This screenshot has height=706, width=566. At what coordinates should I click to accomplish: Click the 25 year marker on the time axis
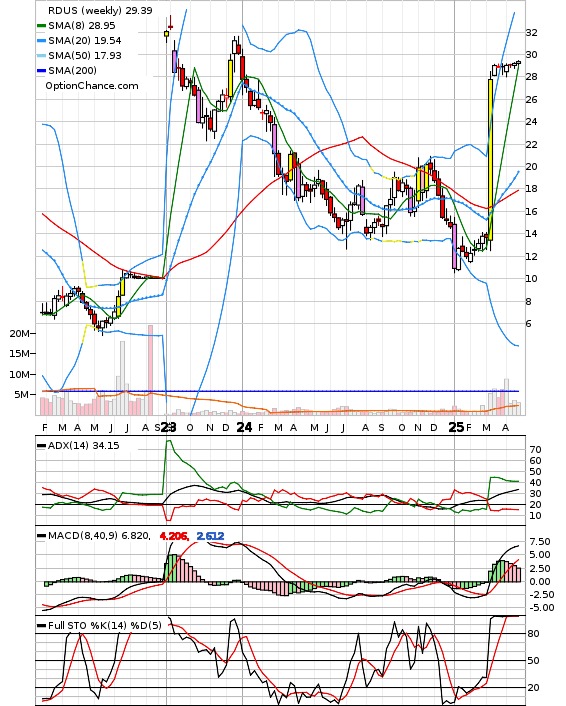tap(456, 427)
